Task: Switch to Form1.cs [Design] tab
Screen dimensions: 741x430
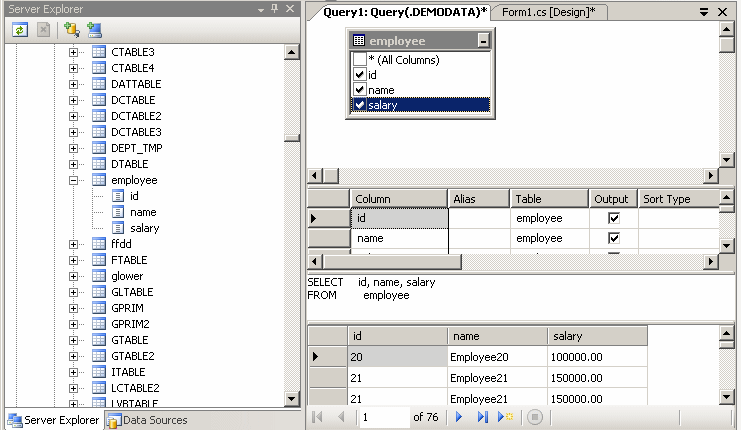Action: pos(548,12)
